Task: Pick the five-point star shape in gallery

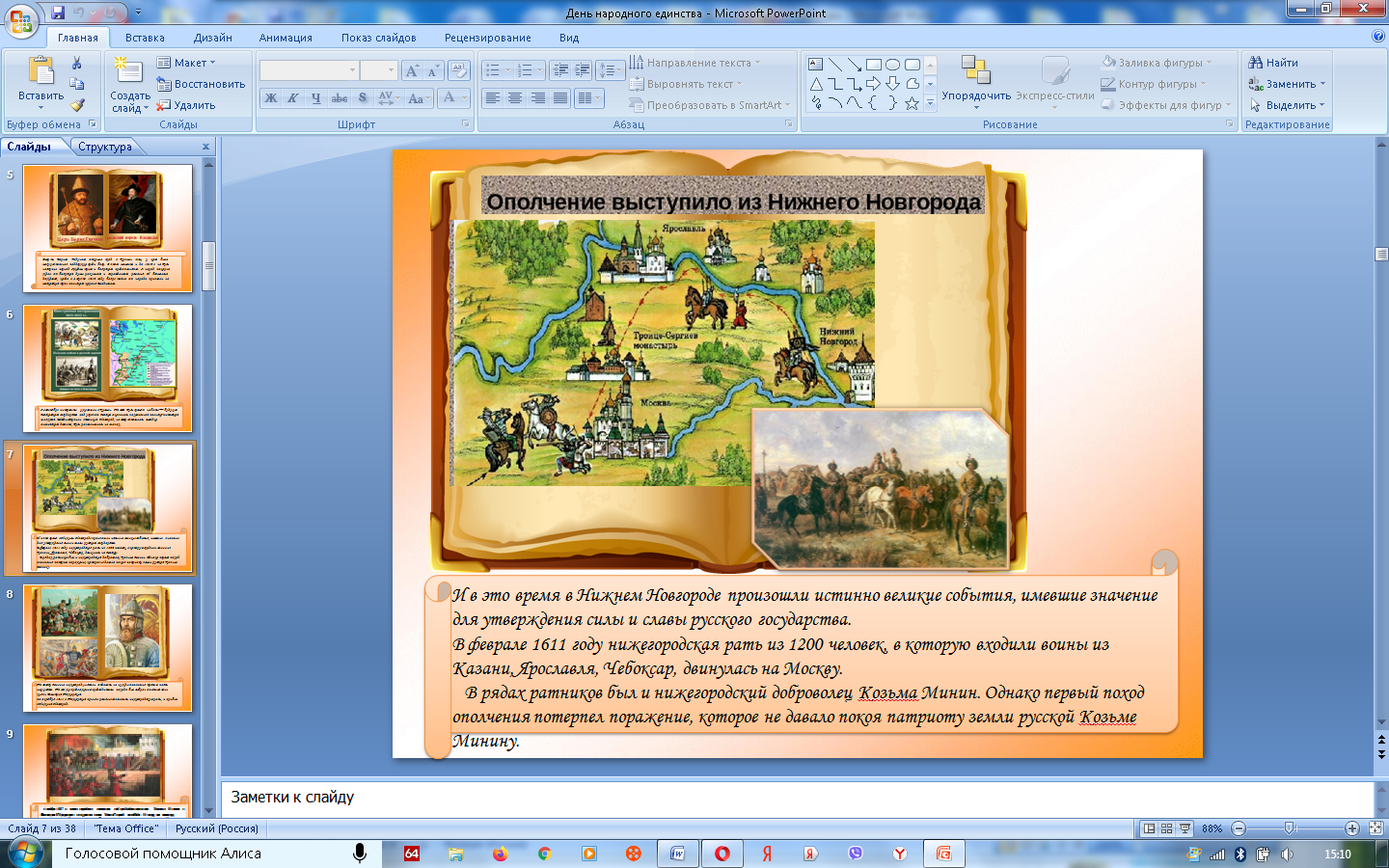Action: 912,103
